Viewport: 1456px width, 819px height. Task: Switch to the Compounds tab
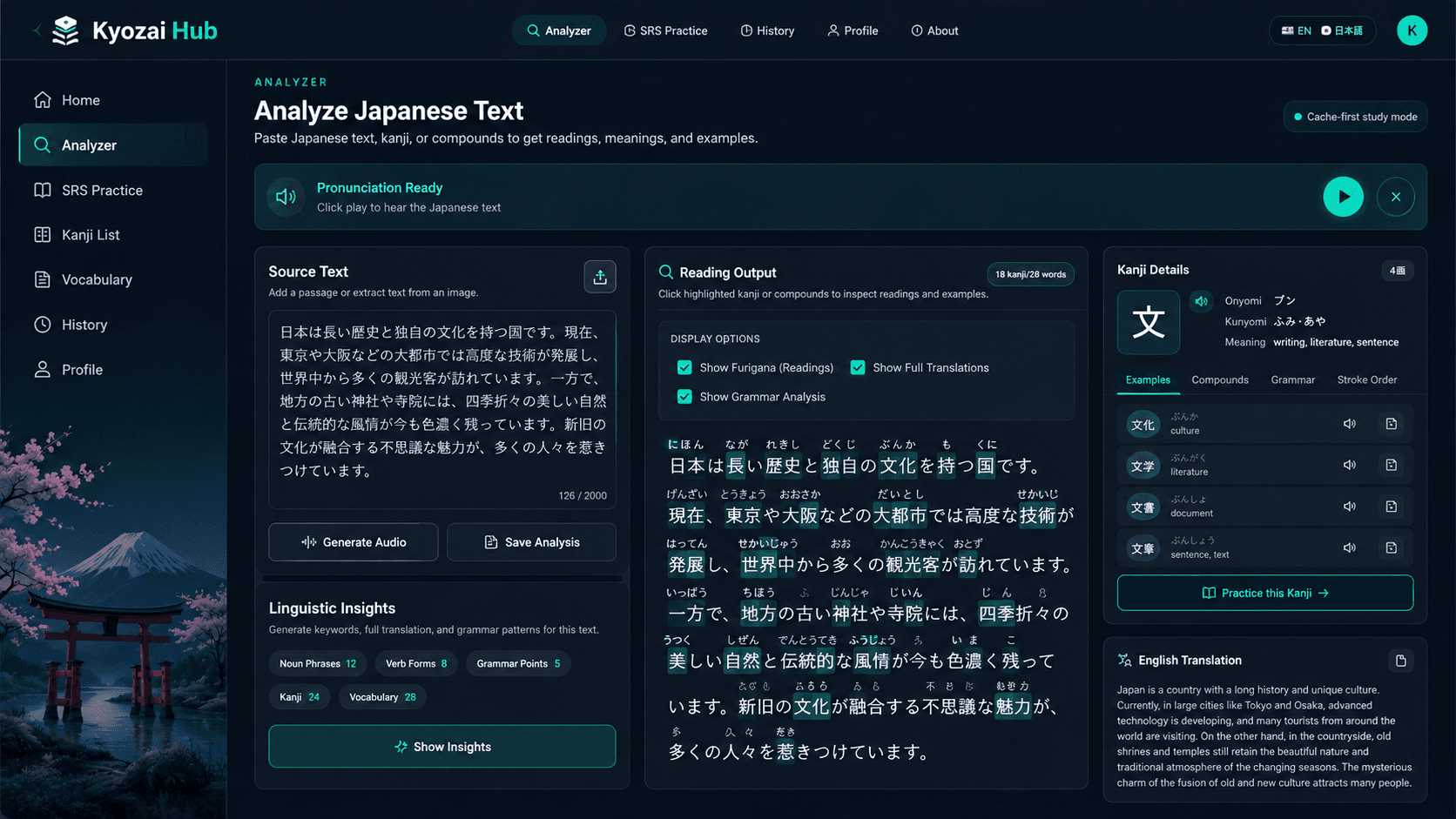point(1219,379)
